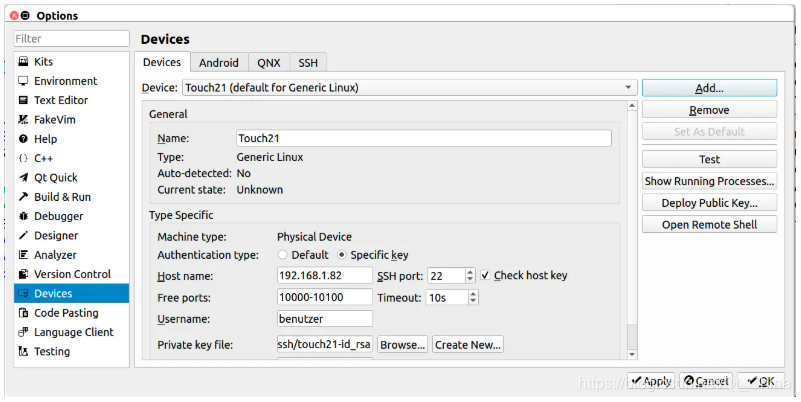The width and height of the screenshot is (801, 402).
Task: Close the Options dialog window
Action: click(x=14, y=15)
